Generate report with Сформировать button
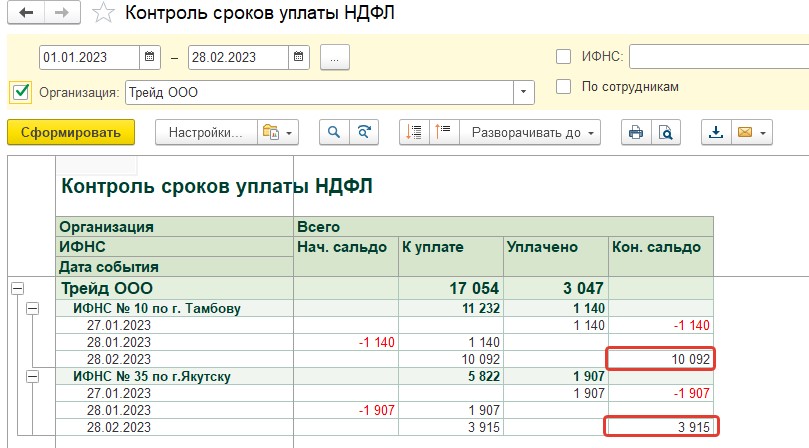 click(x=71, y=133)
